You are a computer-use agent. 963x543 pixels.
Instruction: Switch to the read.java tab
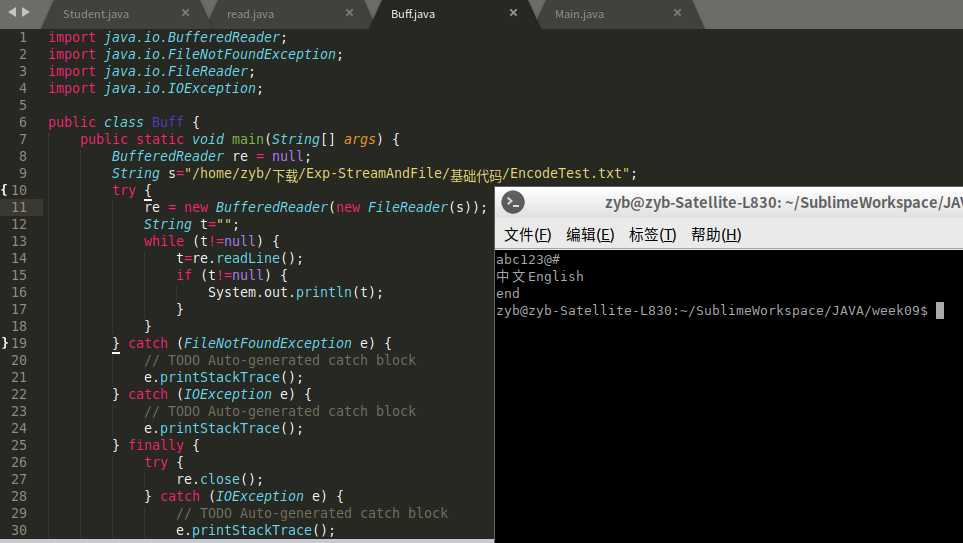[250, 14]
